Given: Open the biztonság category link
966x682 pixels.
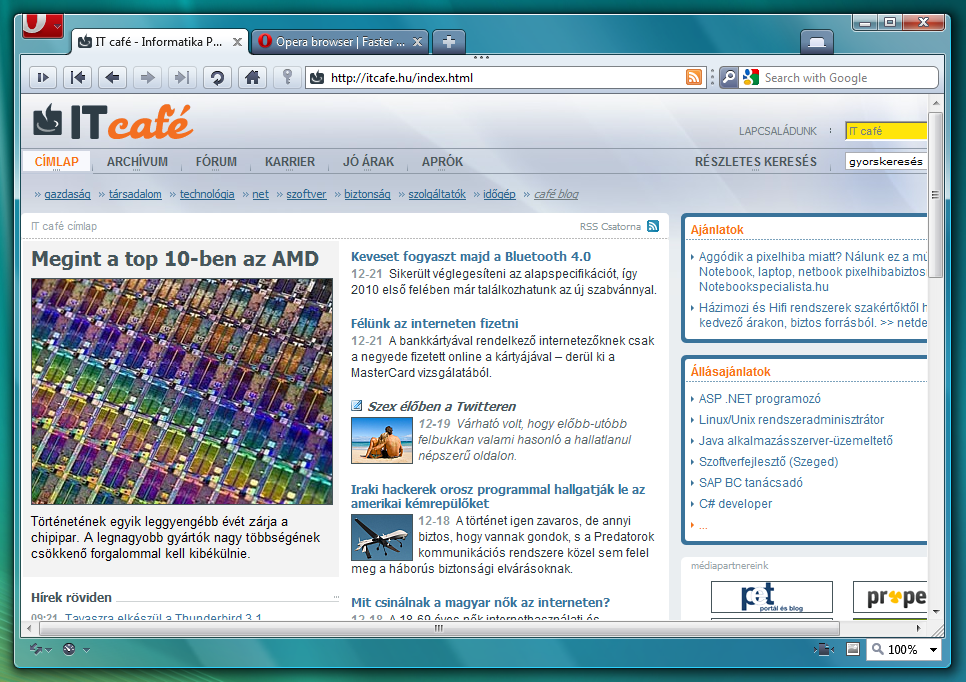Looking at the screenshot, I should (x=367, y=194).
